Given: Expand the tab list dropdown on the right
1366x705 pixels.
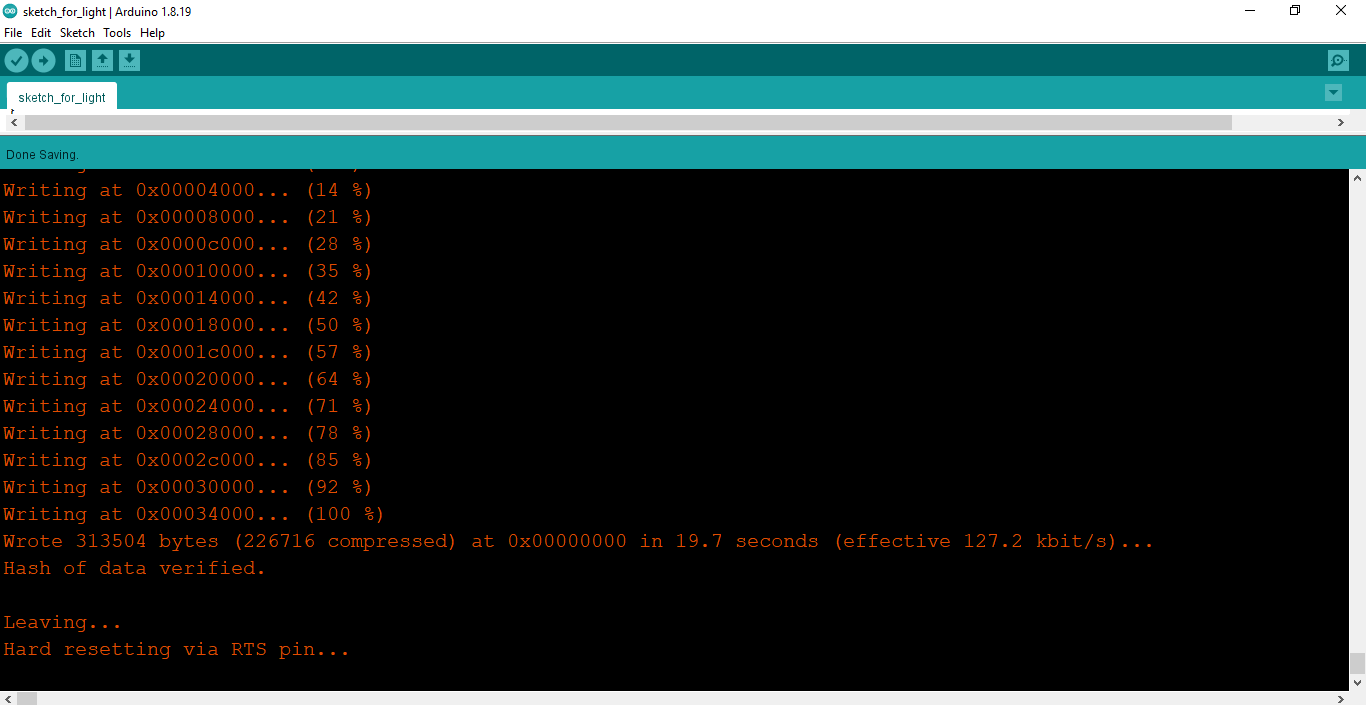Looking at the screenshot, I should point(1333,92).
